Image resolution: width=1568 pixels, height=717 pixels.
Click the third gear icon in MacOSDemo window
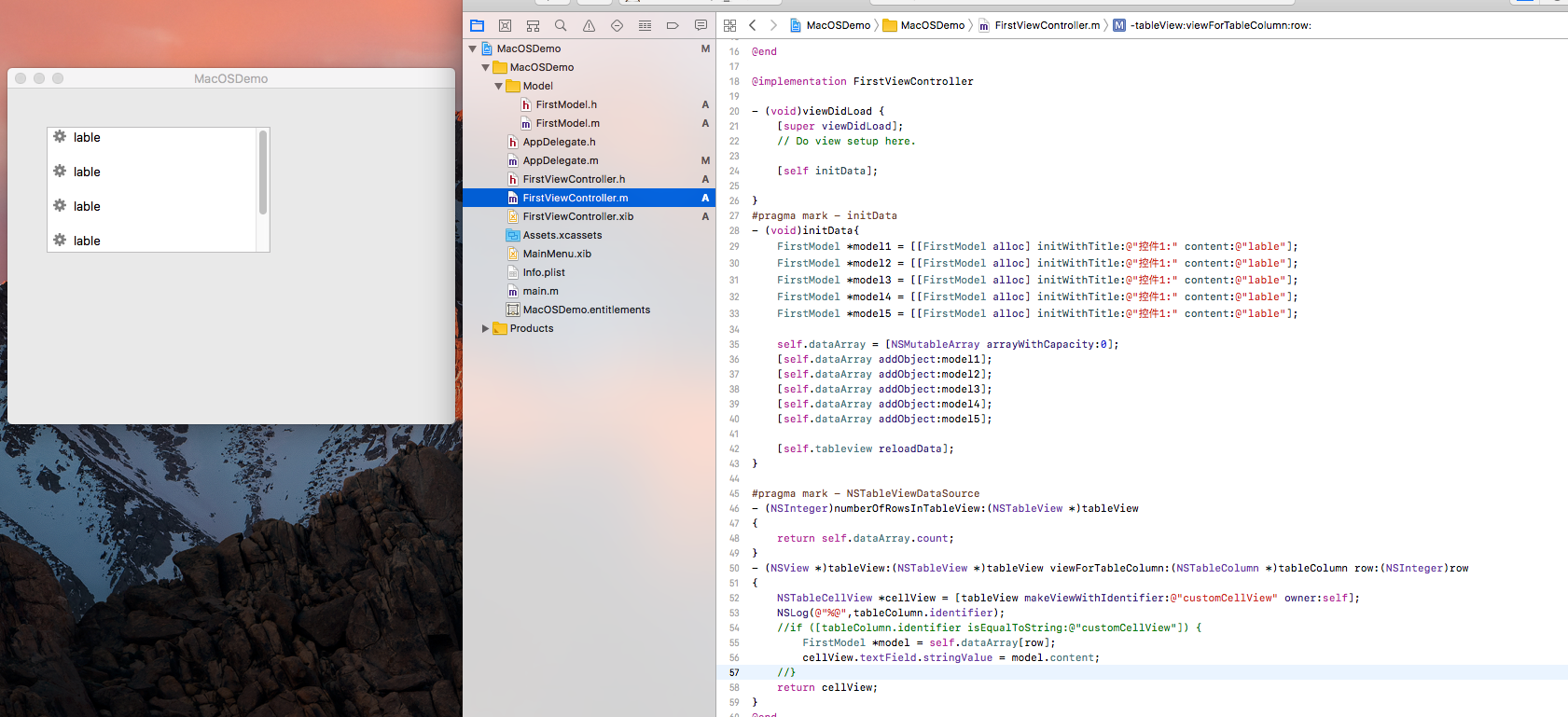tap(60, 205)
